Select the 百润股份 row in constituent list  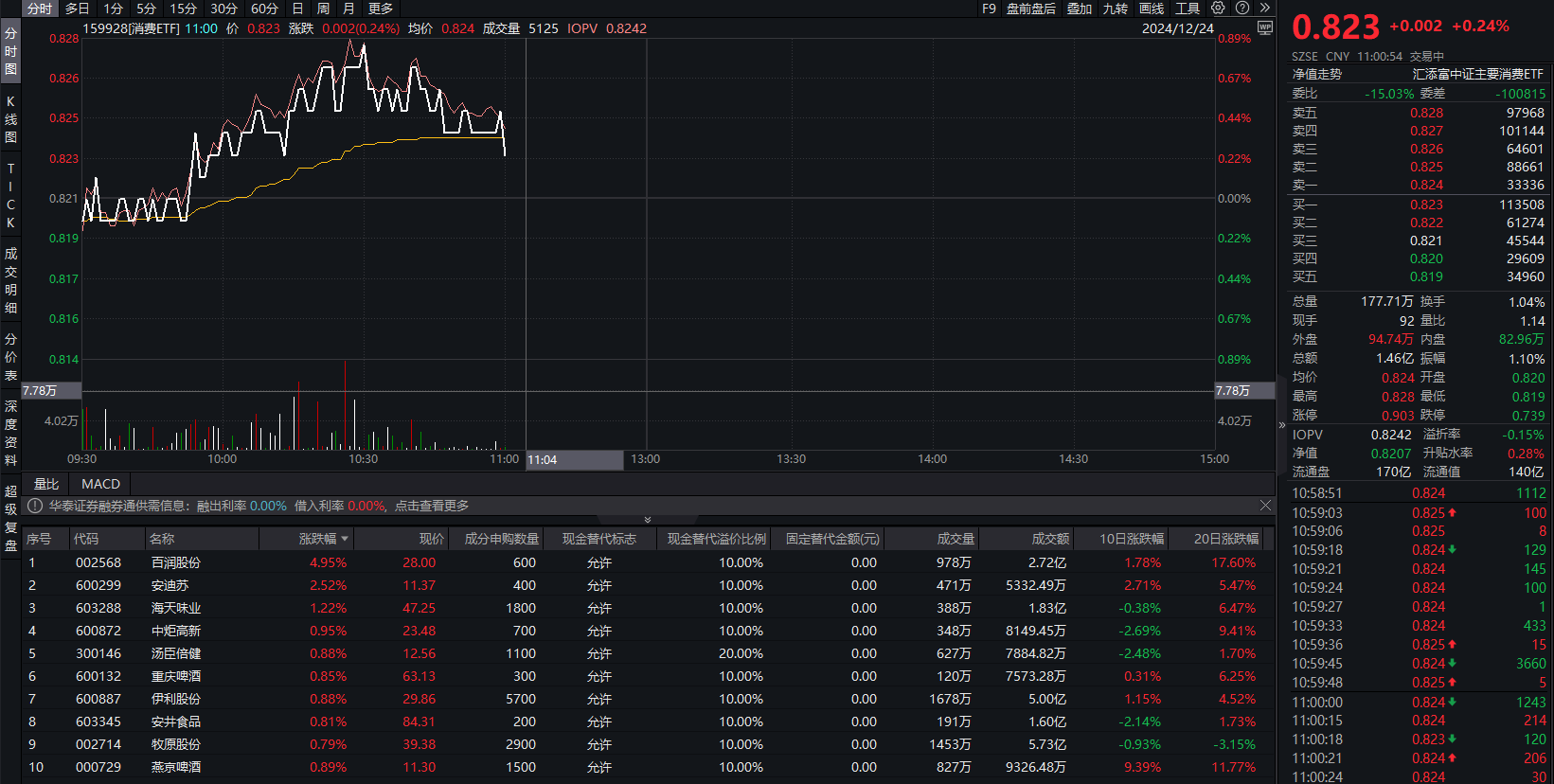pos(176,562)
